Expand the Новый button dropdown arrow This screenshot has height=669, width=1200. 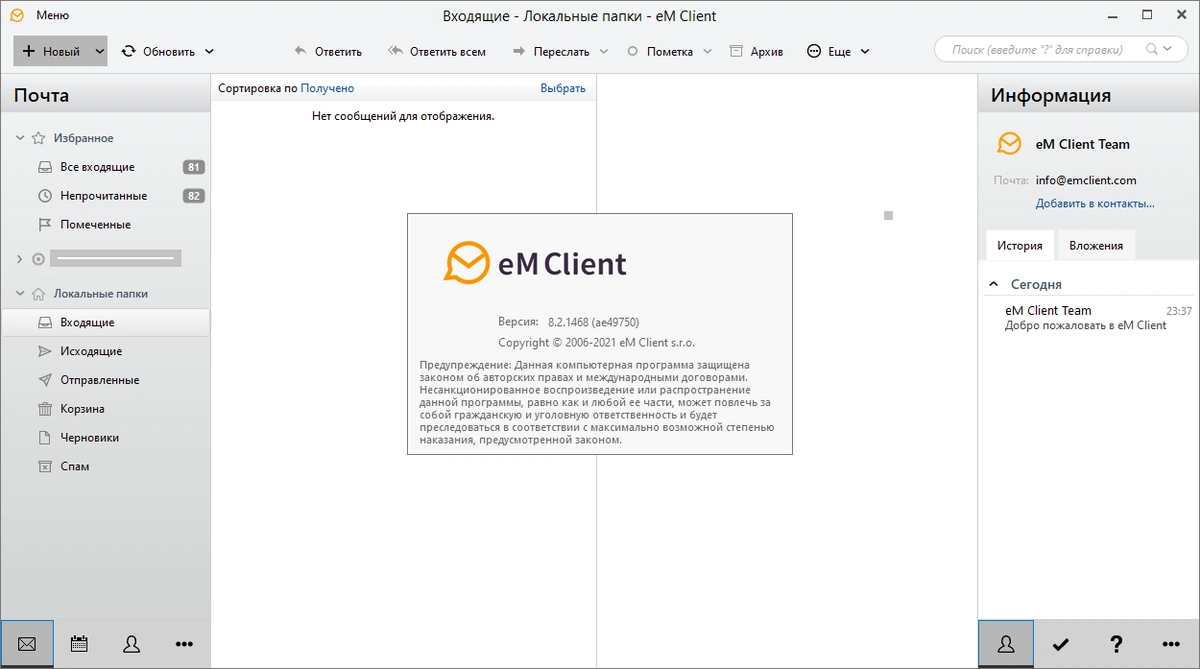pos(99,51)
